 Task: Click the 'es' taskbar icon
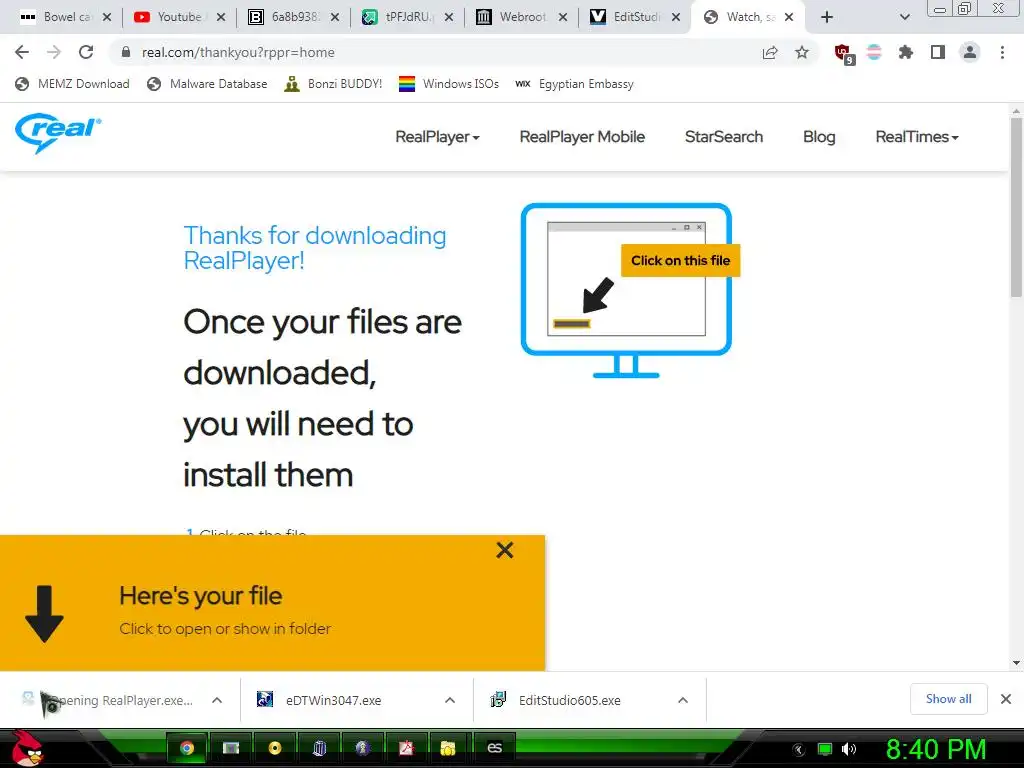pyautogui.click(x=495, y=748)
